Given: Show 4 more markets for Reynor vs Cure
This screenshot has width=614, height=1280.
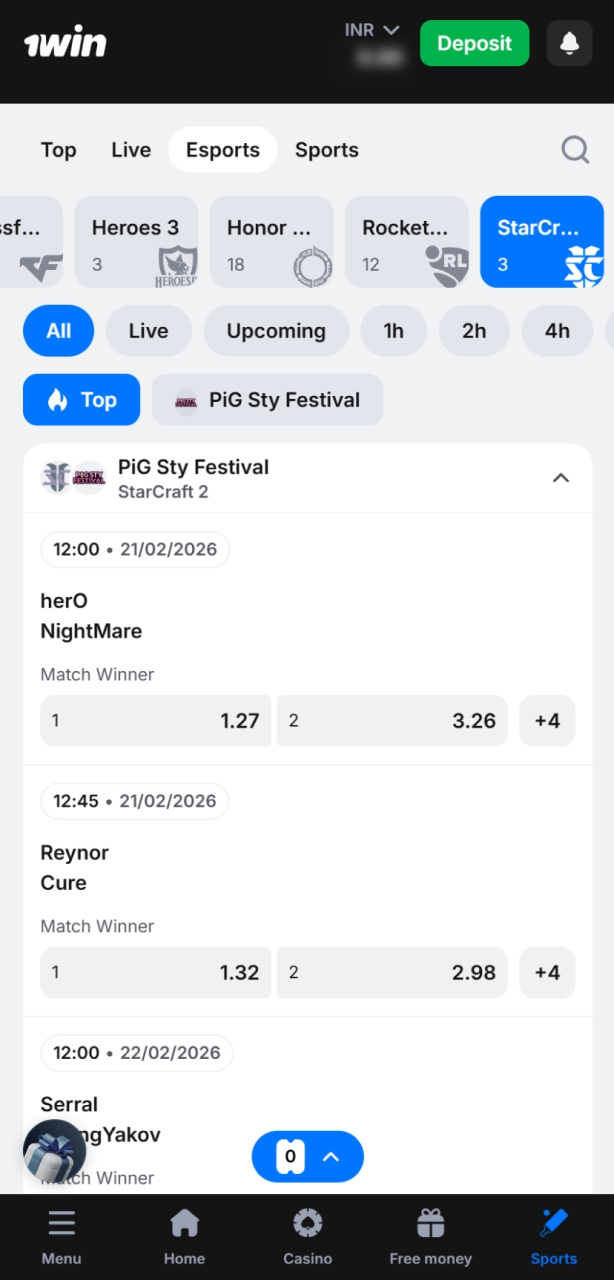Looking at the screenshot, I should tap(547, 972).
